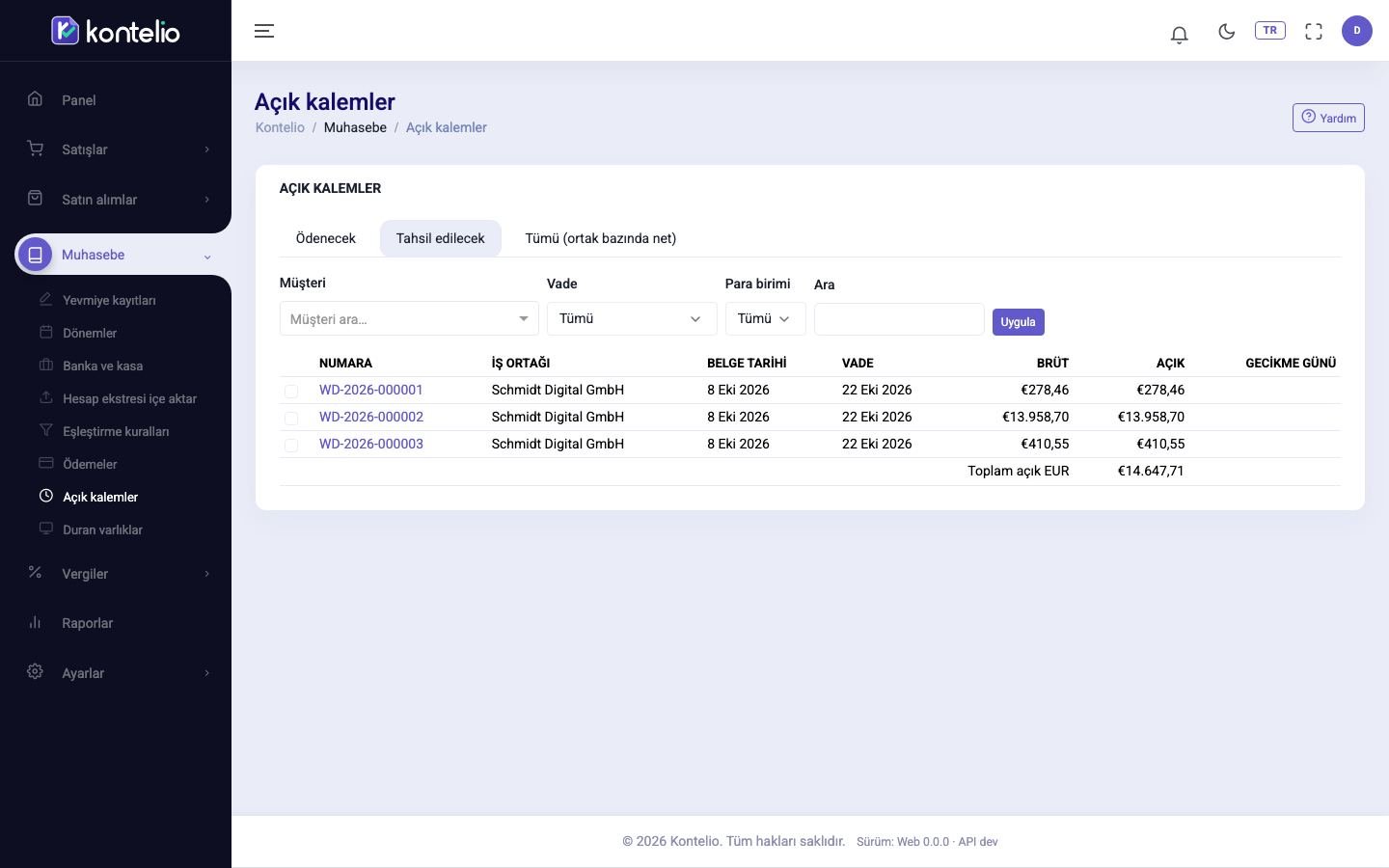This screenshot has width=1389, height=868.
Task: Open the TR language selector
Action: coord(1269,30)
